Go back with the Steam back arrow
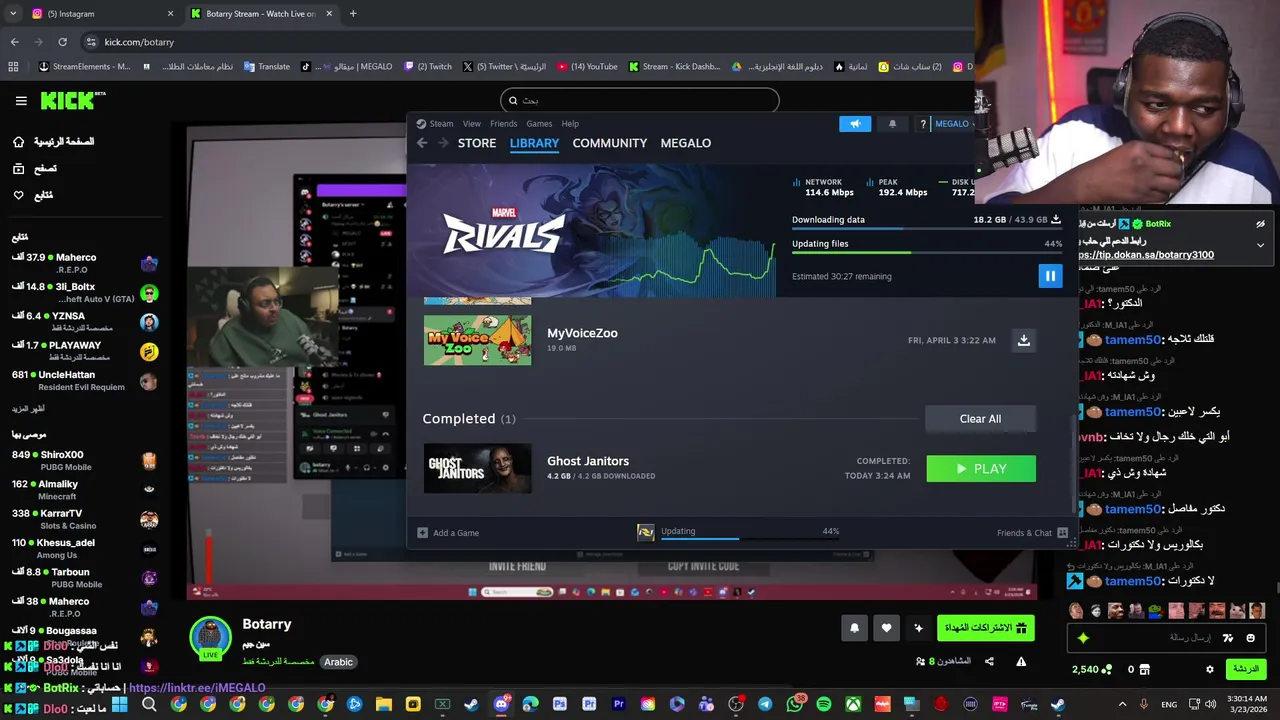 tap(422, 143)
